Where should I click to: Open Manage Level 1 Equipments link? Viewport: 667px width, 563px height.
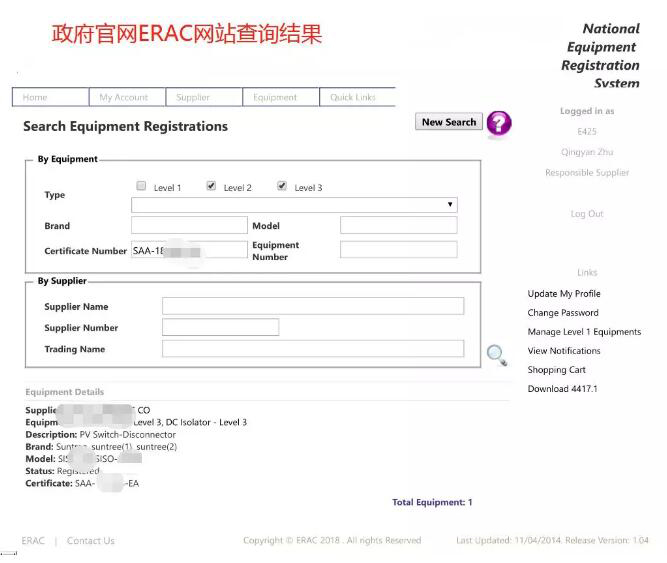584,332
